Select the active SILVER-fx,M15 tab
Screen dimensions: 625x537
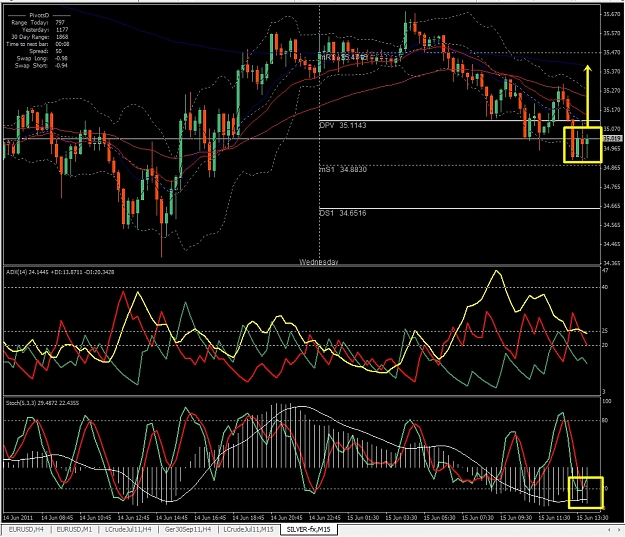[x=309, y=529]
